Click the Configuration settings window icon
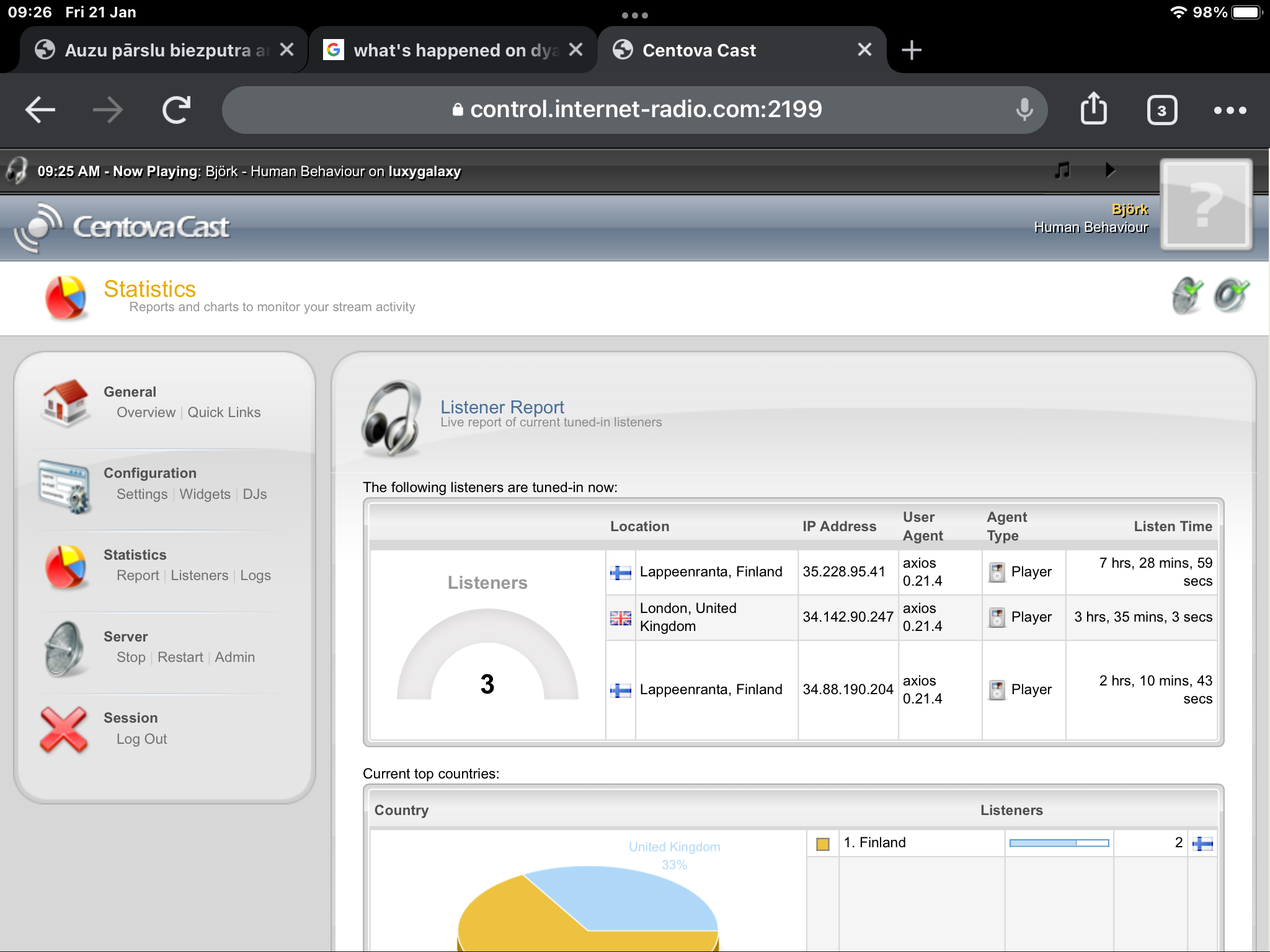Viewport: 1270px width, 952px height. tap(64, 485)
